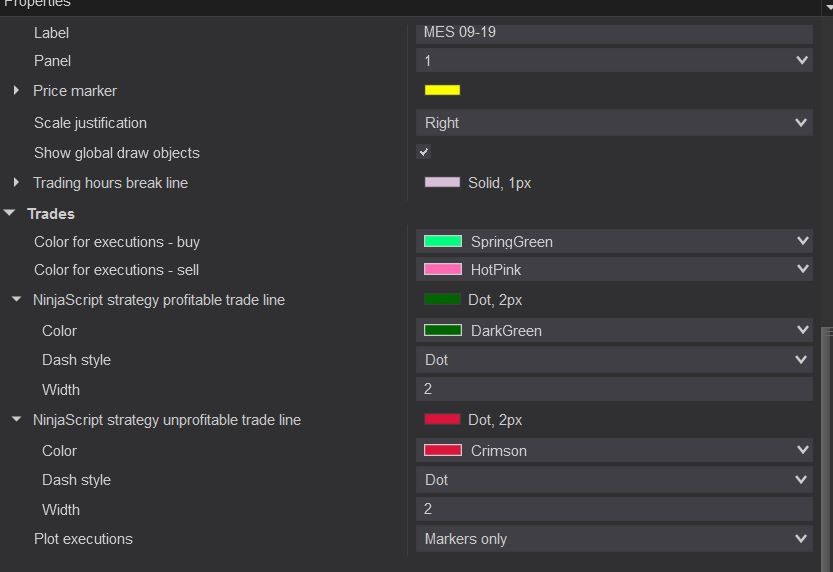The image size is (833, 572).
Task: Open Plot executions dropdown
Action: tap(614, 539)
